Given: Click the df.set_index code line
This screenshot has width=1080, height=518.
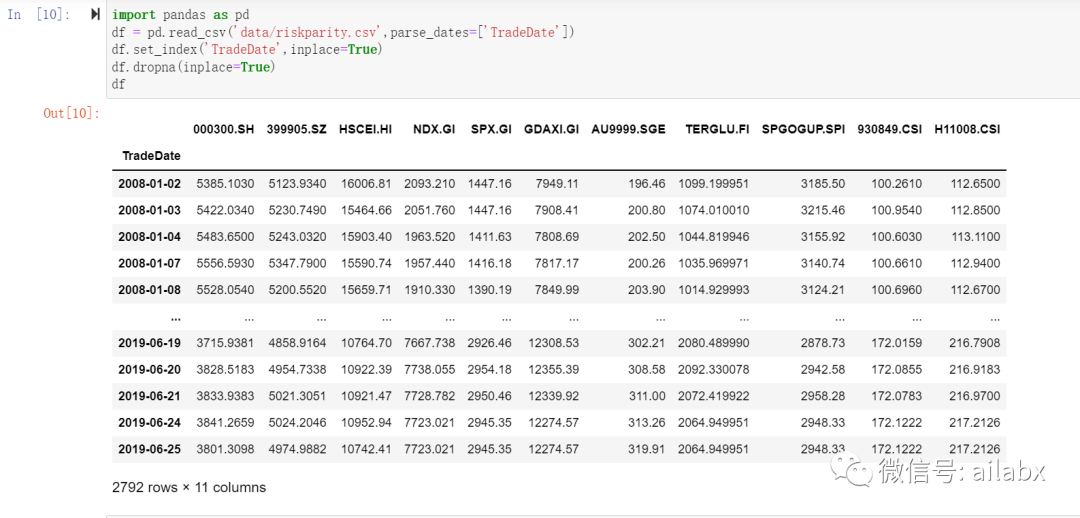Looking at the screenshot, I should (247, 50).
